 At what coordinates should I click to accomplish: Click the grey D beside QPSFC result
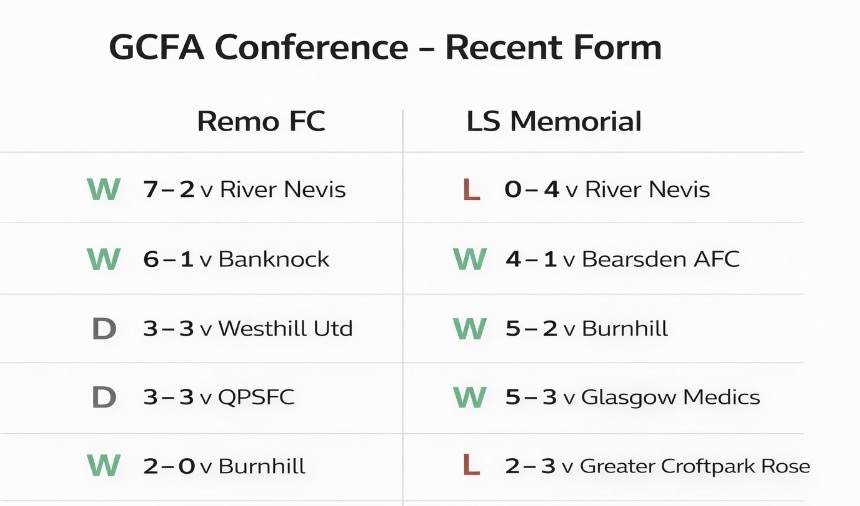[x=104, y=397]
